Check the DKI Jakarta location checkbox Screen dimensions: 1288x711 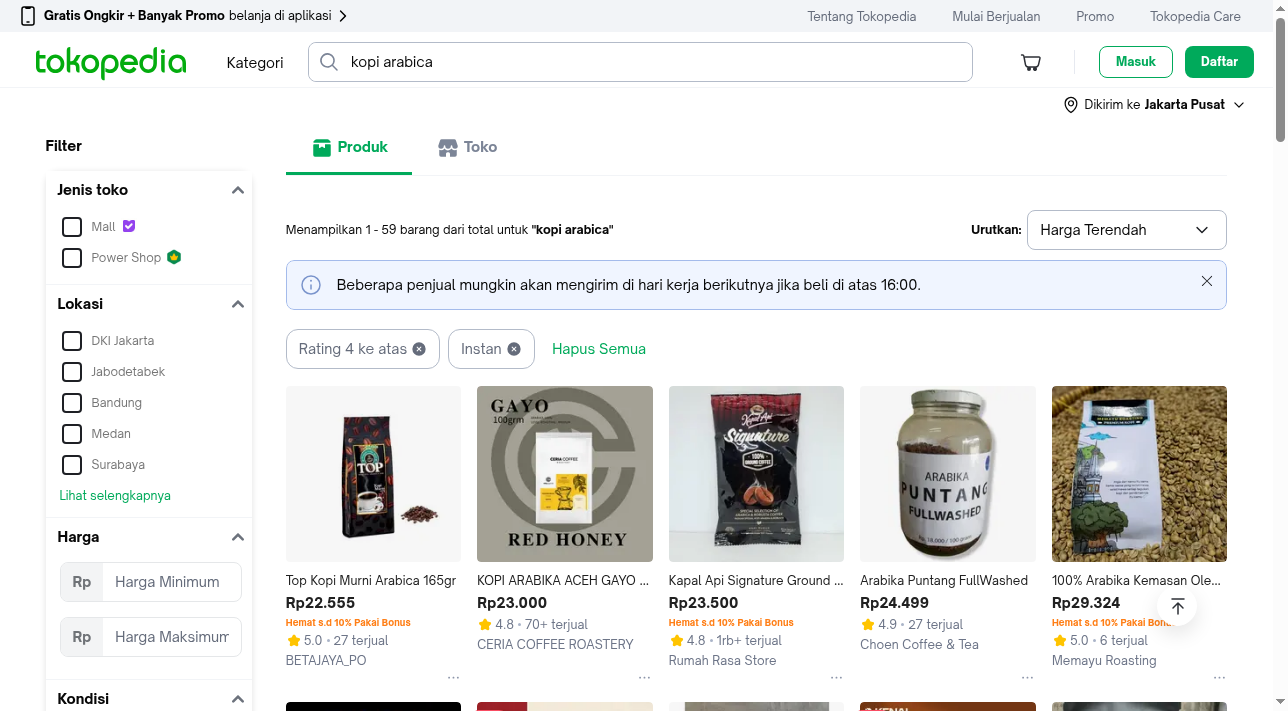[72, 341]
